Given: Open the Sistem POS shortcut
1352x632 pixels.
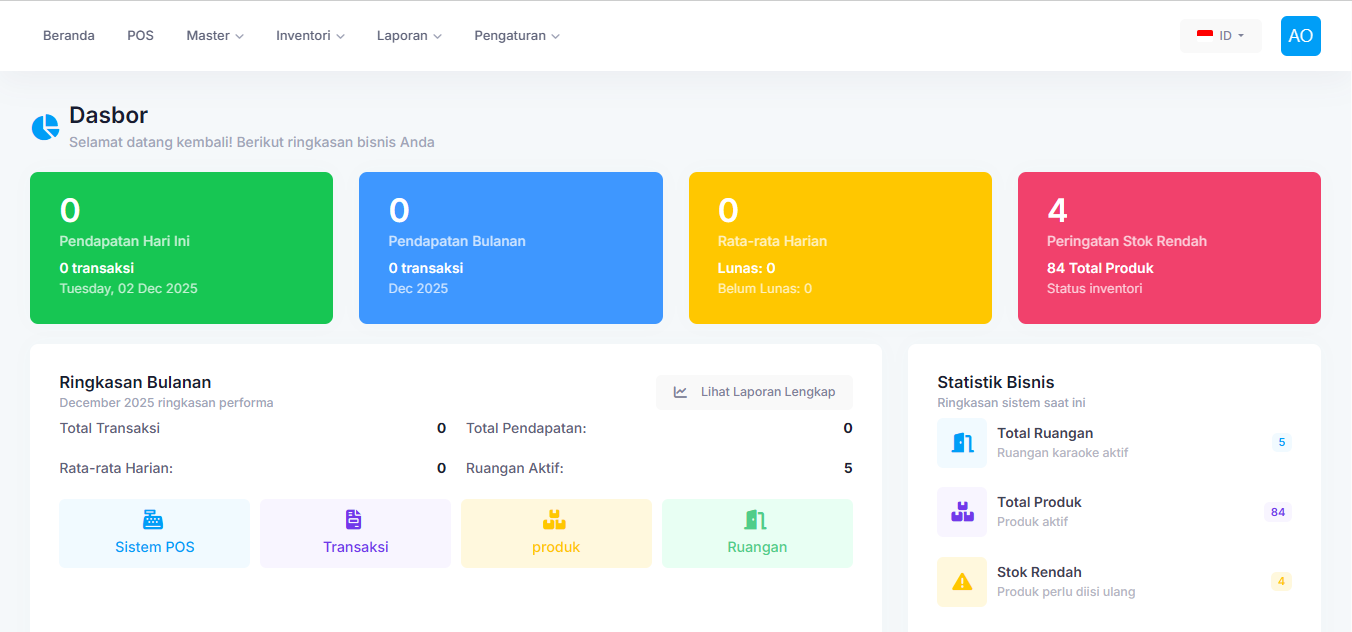Looking at the screenshot, I should click(x=154, y=533).
